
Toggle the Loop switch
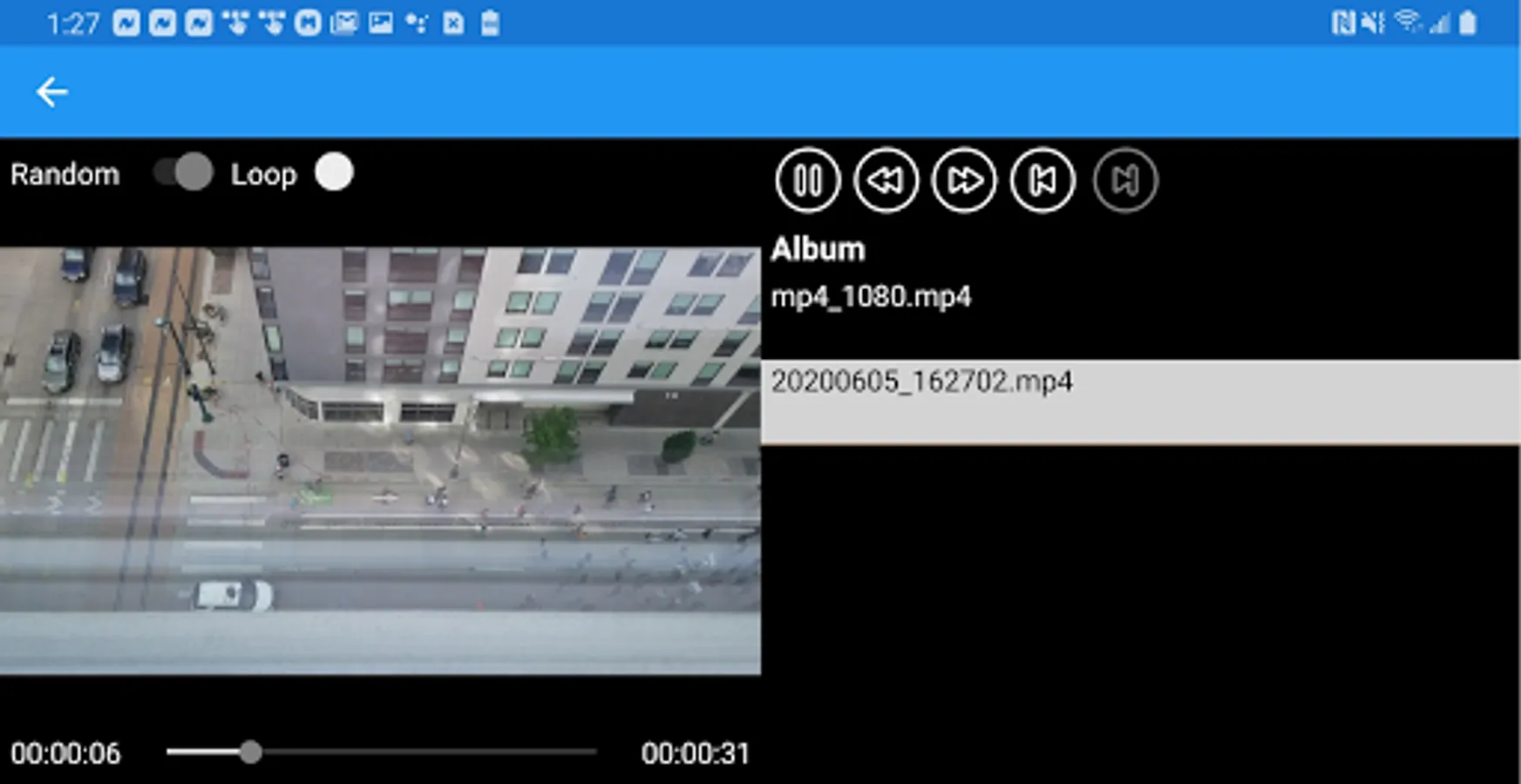334,172
